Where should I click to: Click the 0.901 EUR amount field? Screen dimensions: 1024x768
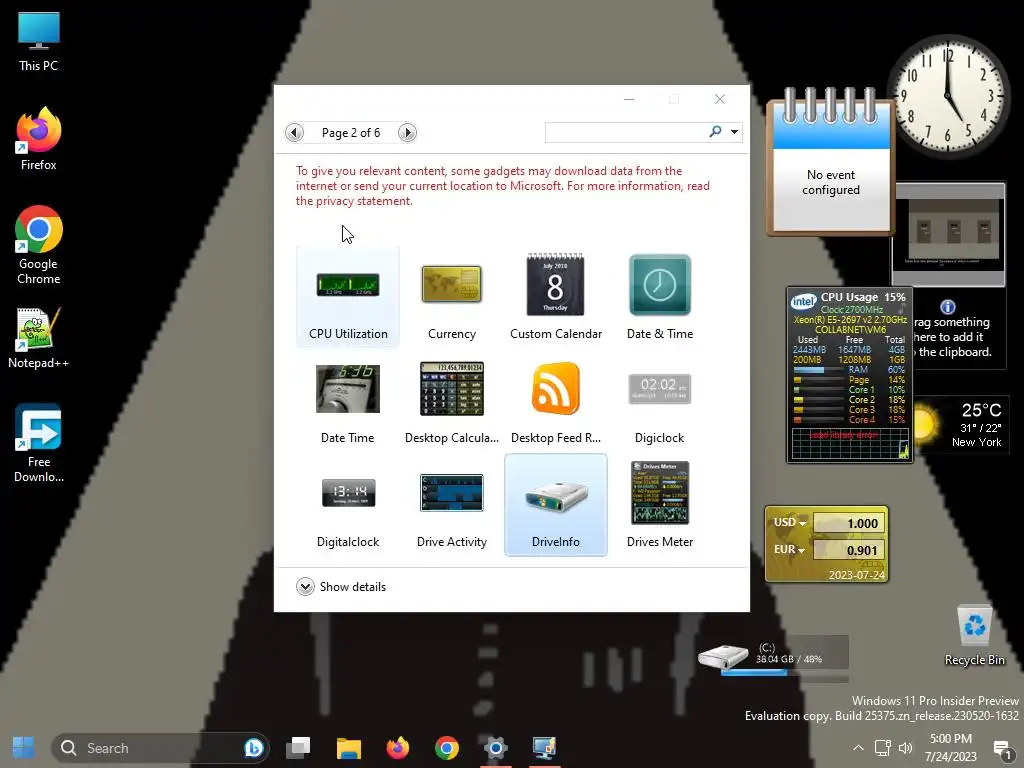click(x=849, y=551)
